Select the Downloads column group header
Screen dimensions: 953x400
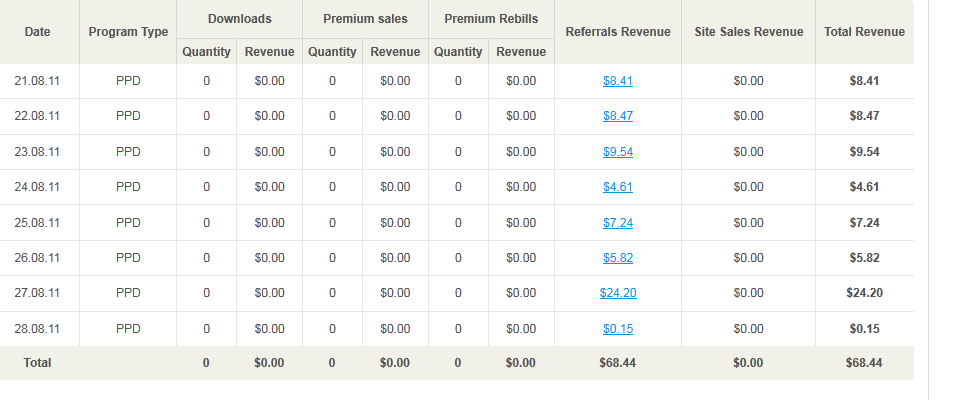coord(239,19)
